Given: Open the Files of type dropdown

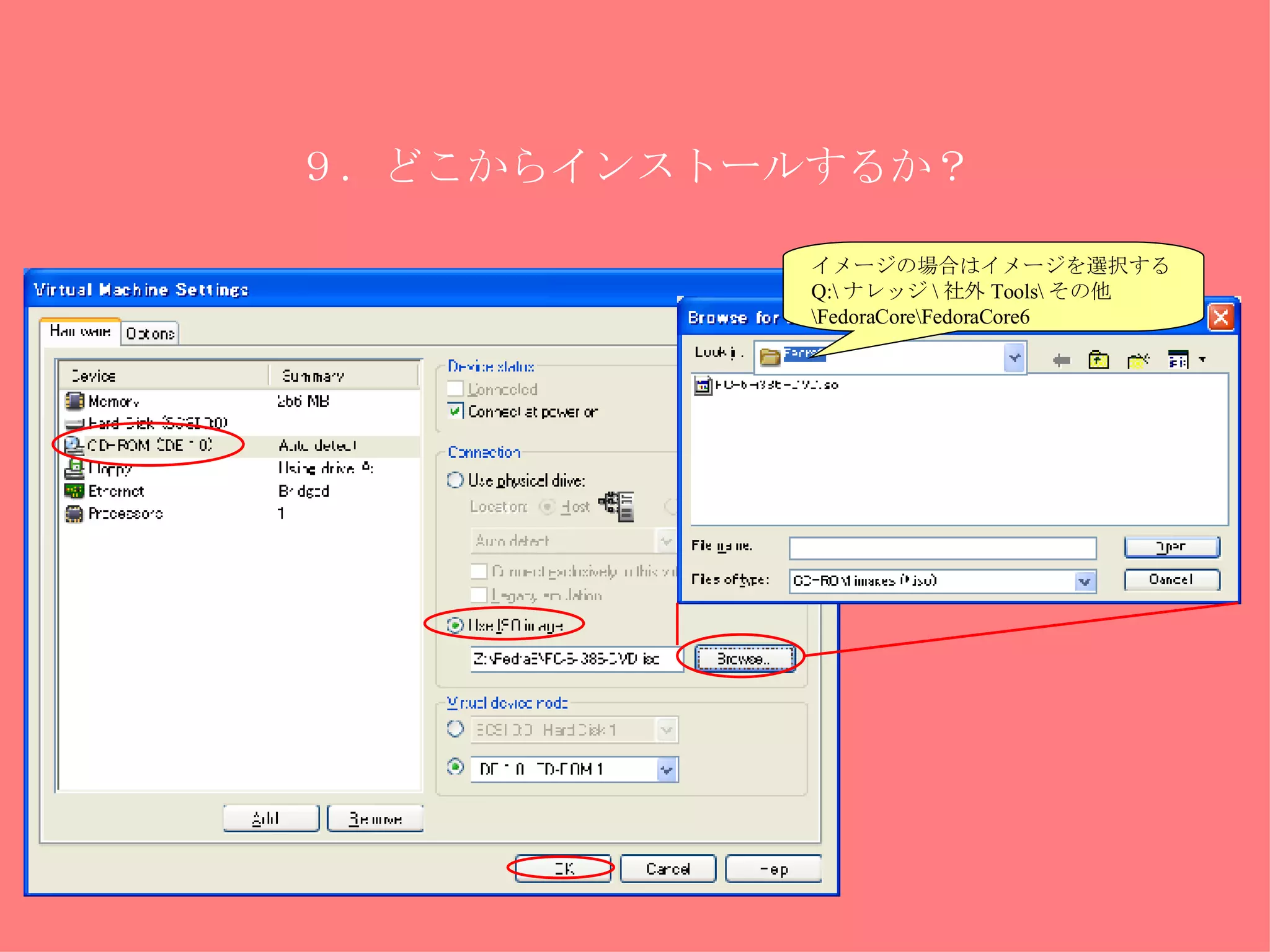Looking at the screenshot, I should pyautogui.click(x=1084, y=581).
